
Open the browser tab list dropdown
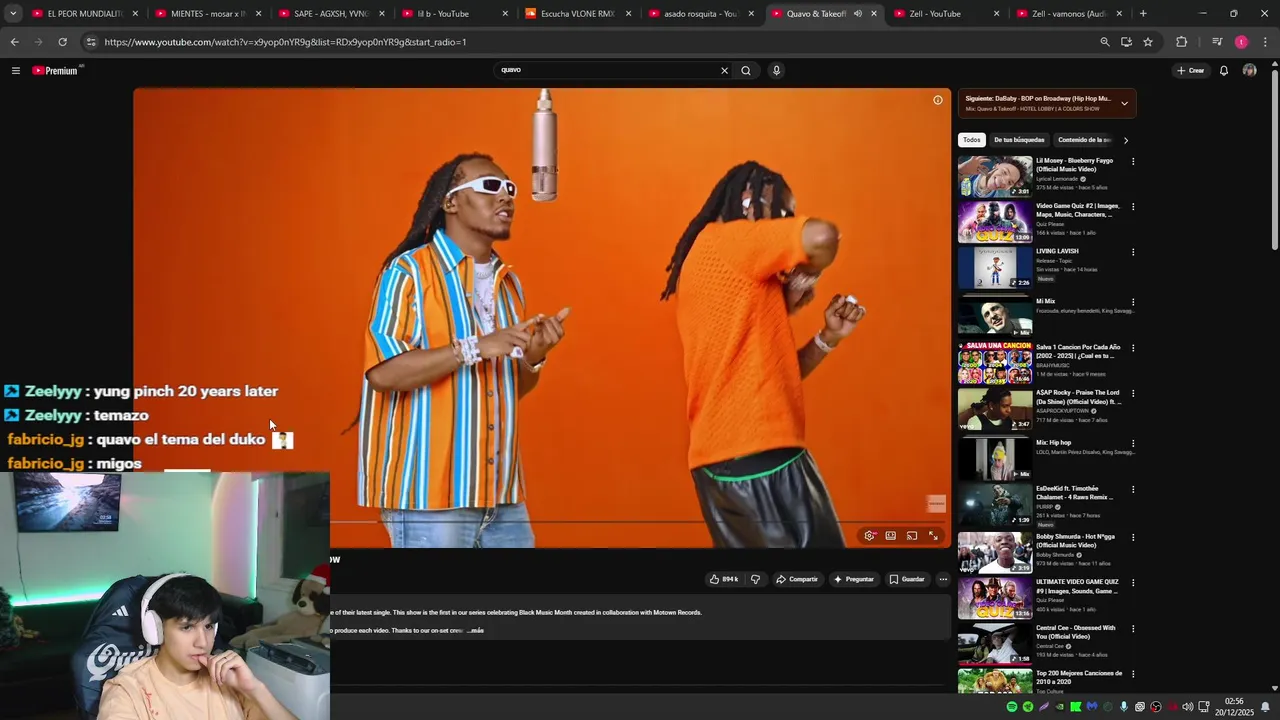(x=13, y=14)
